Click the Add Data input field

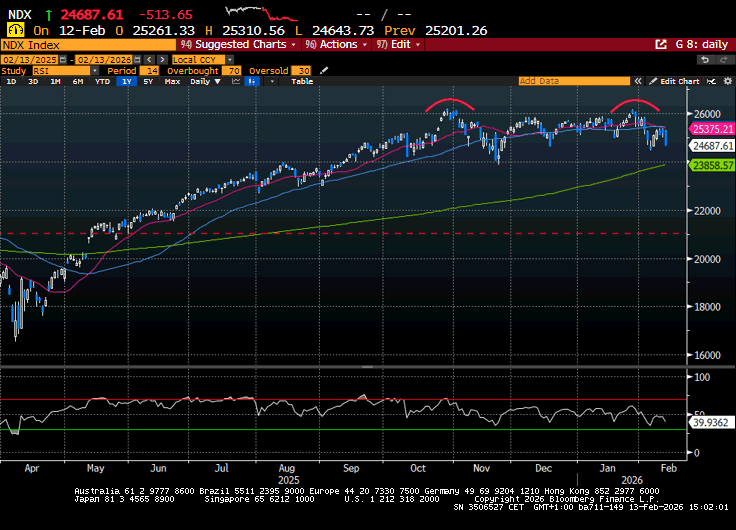click(x=579, y=81)
